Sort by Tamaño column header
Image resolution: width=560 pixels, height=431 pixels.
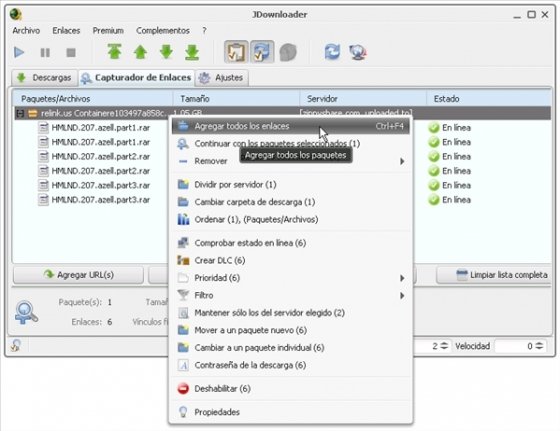[x=236, y=99]
